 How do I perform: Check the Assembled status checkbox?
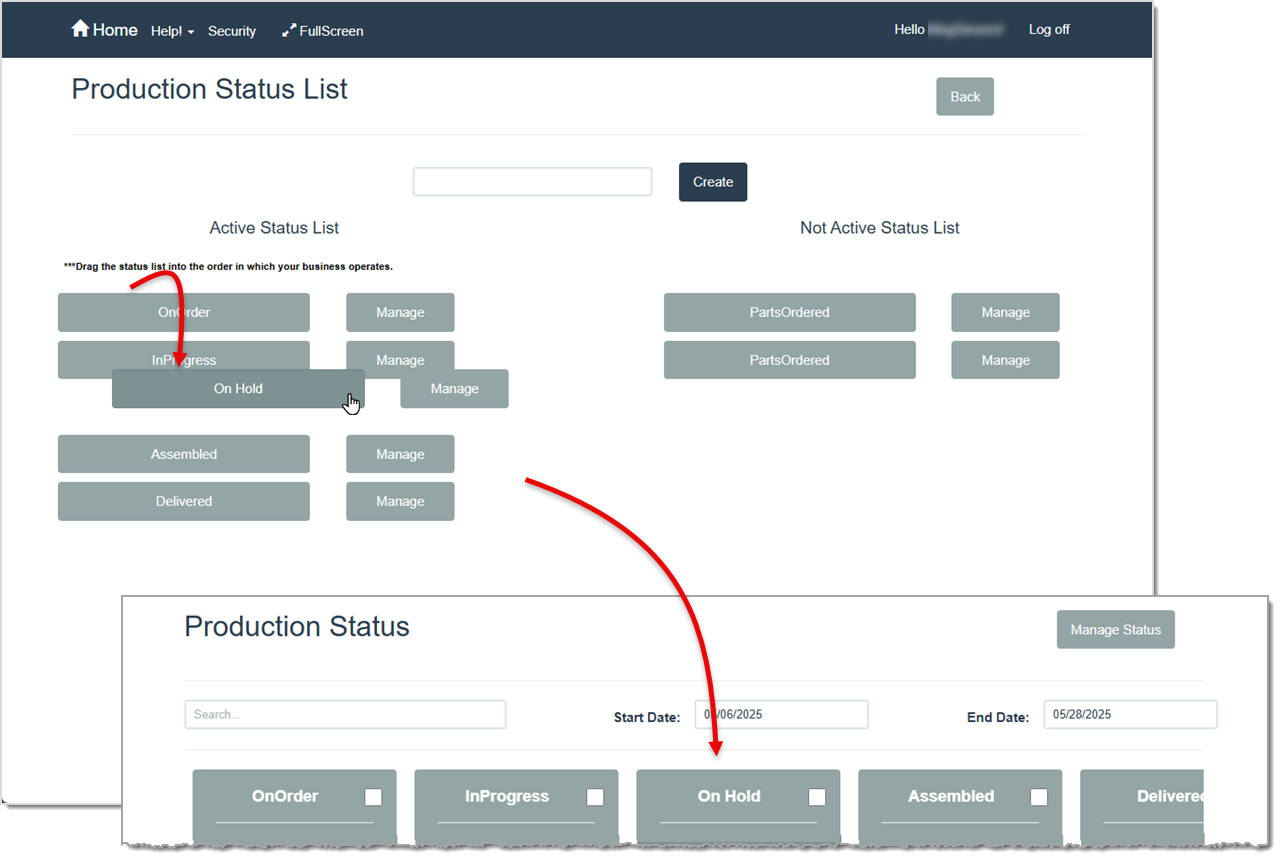pyautogui.click(x=1039, y=796)
